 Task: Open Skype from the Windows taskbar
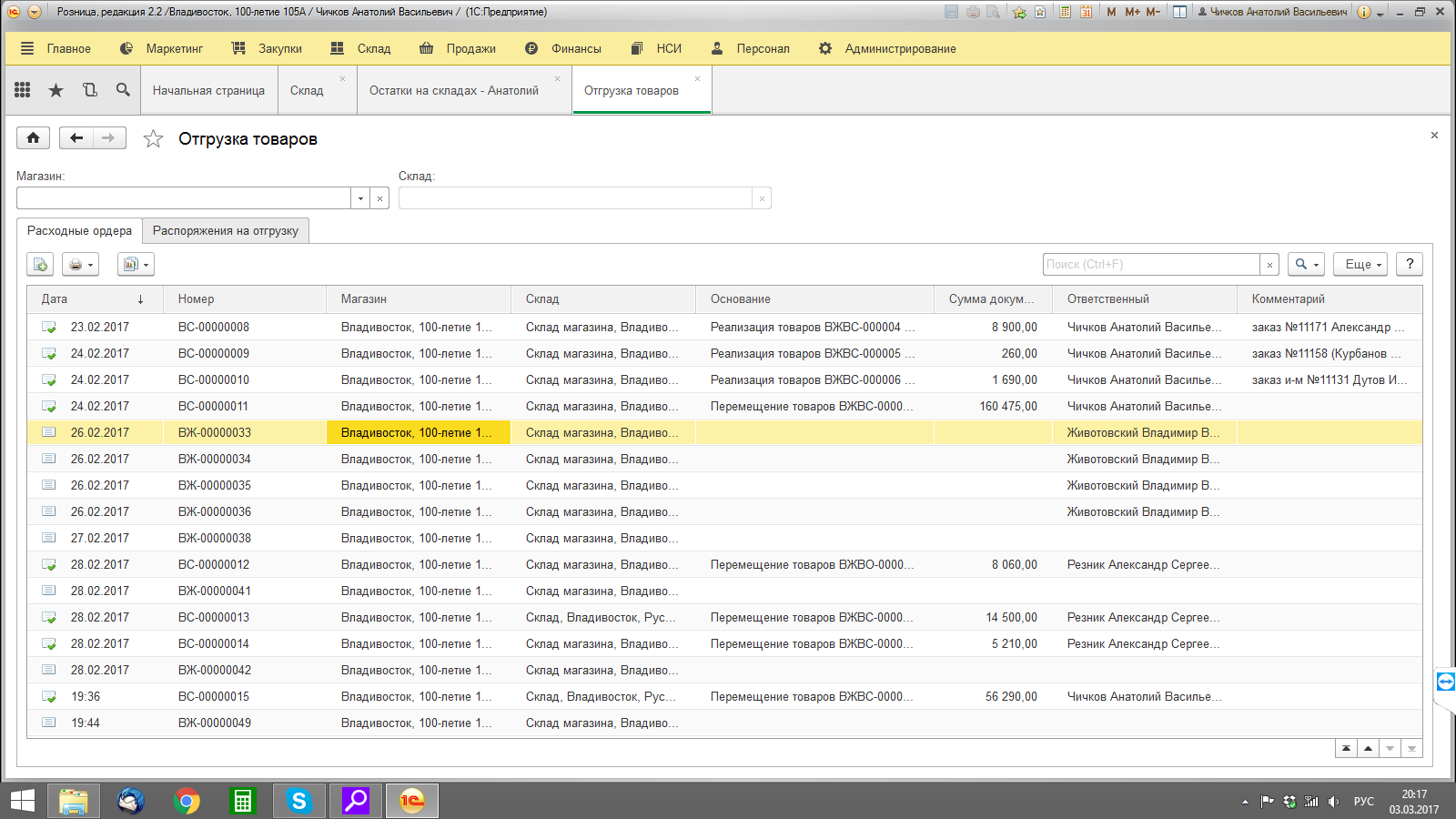coord(298,801)
